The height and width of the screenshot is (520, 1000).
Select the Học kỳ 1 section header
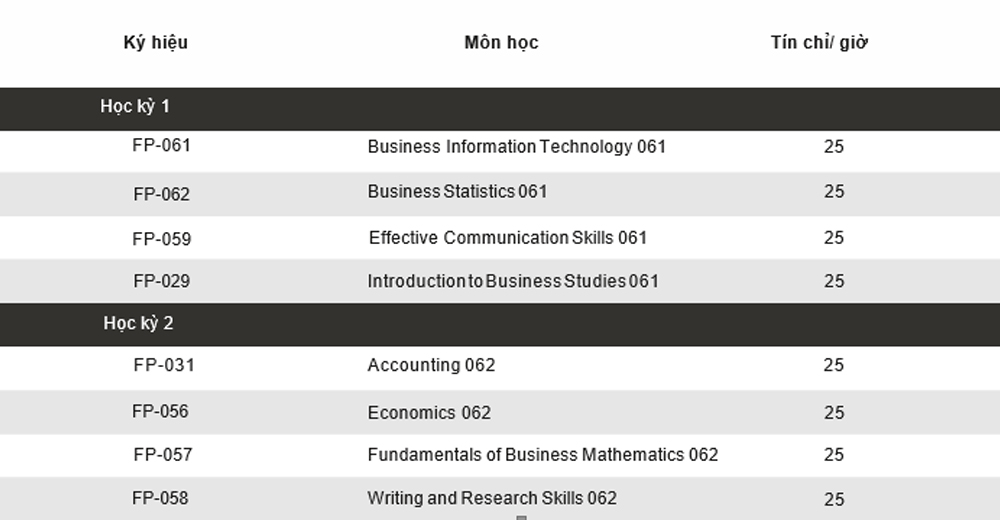tap(500, 108)
